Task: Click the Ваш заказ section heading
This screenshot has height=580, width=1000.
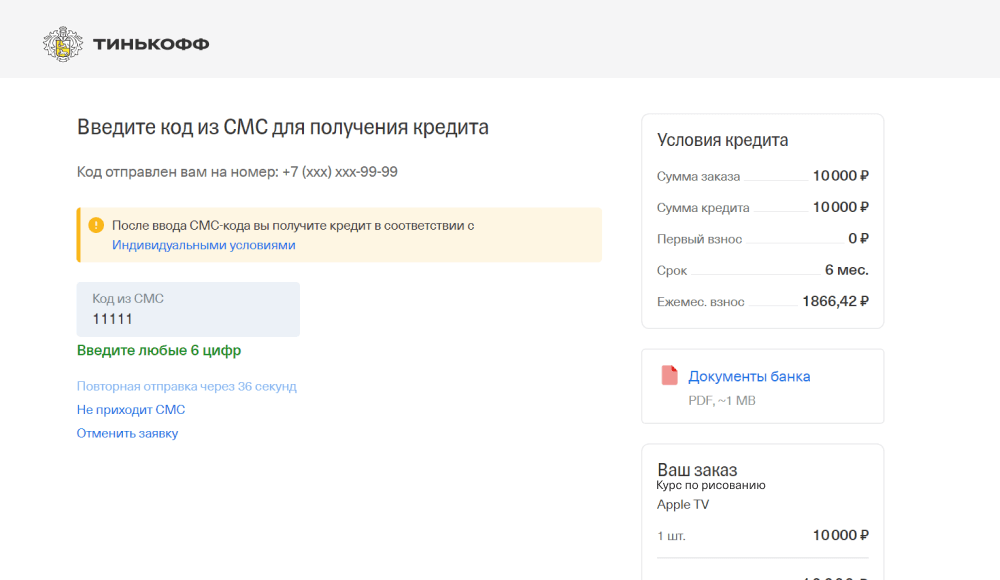Action: click(696, 469)
